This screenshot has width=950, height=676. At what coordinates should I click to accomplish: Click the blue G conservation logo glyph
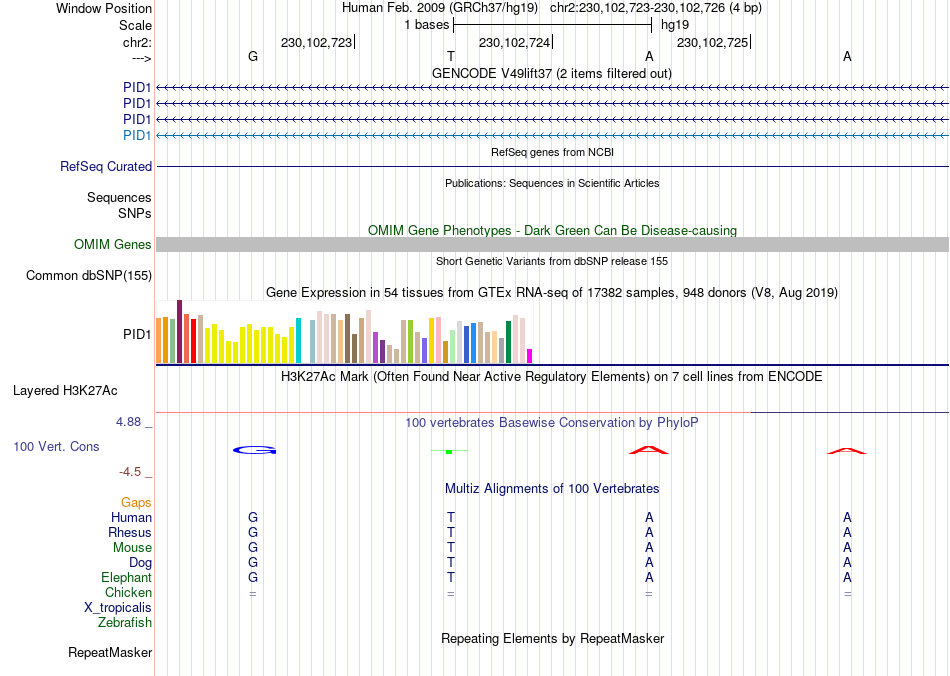[x=254, y=450]
